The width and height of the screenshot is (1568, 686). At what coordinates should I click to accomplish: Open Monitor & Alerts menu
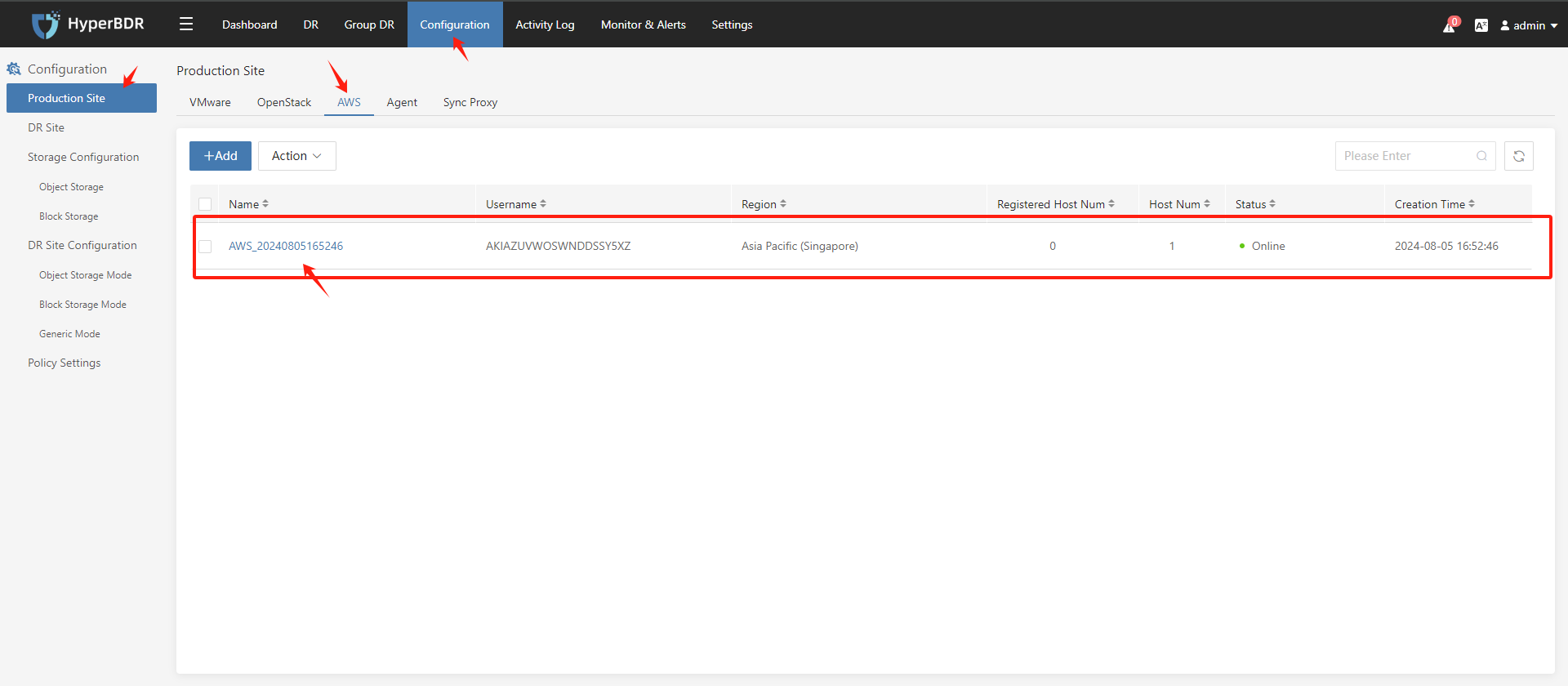coord(644,24)
